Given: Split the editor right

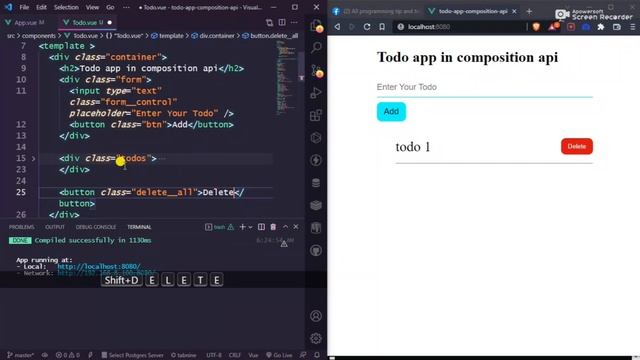Looking at the screenshot, I should tap(282, 22).
